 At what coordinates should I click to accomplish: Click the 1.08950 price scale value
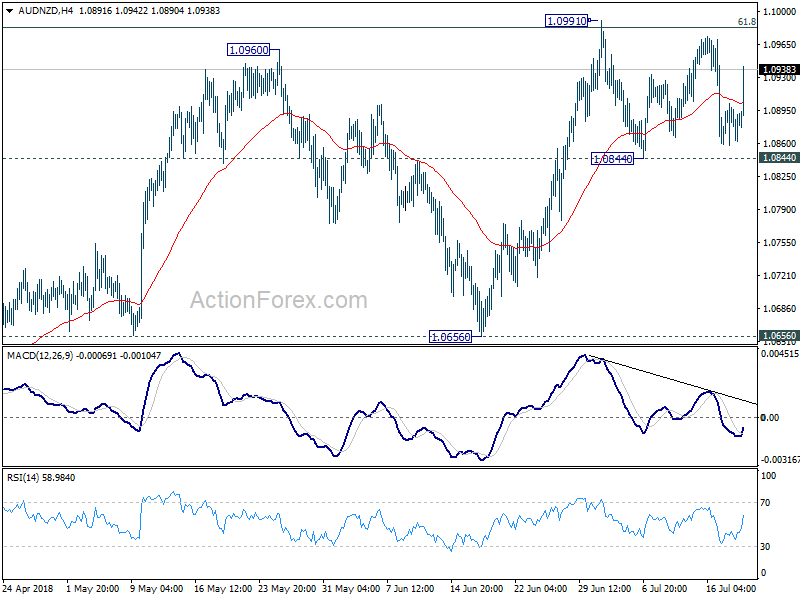click(780, 110)
